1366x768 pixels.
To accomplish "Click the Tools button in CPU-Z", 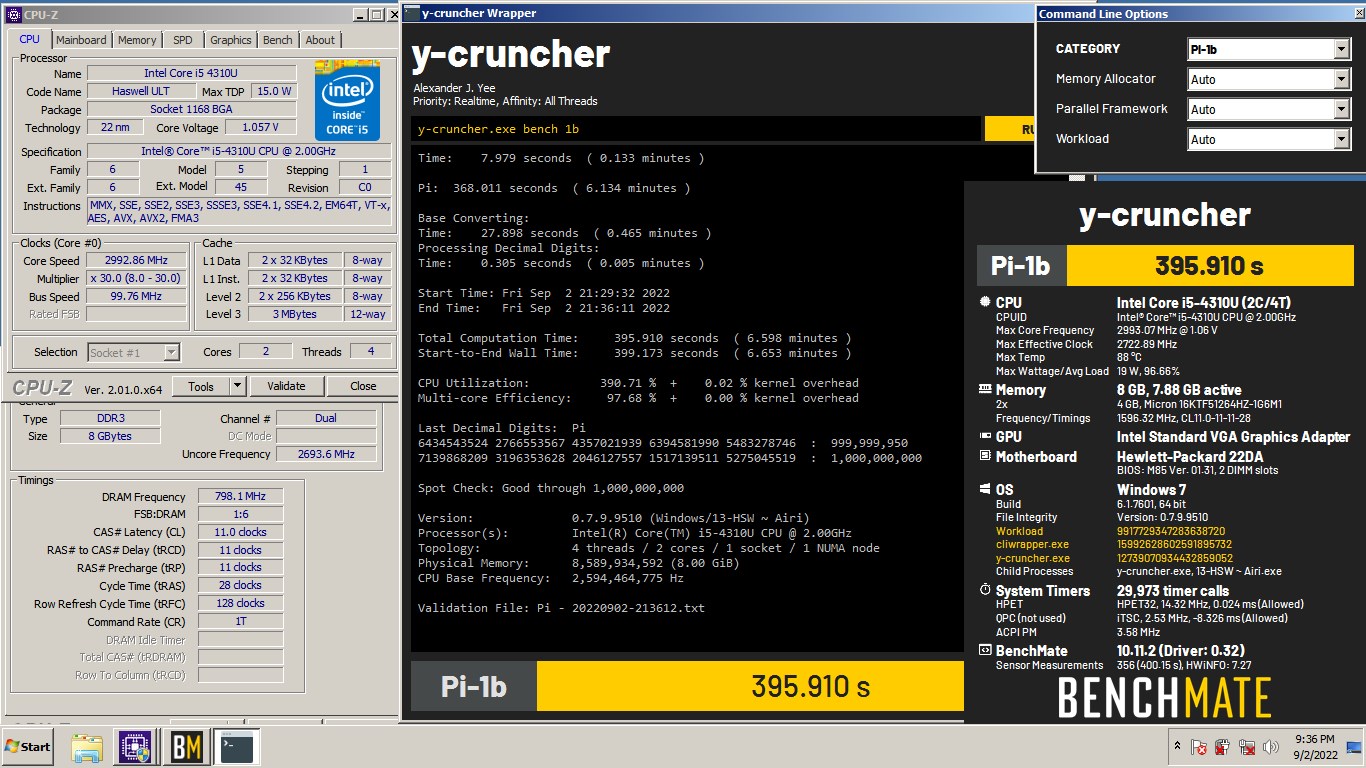I will (201, 386).
